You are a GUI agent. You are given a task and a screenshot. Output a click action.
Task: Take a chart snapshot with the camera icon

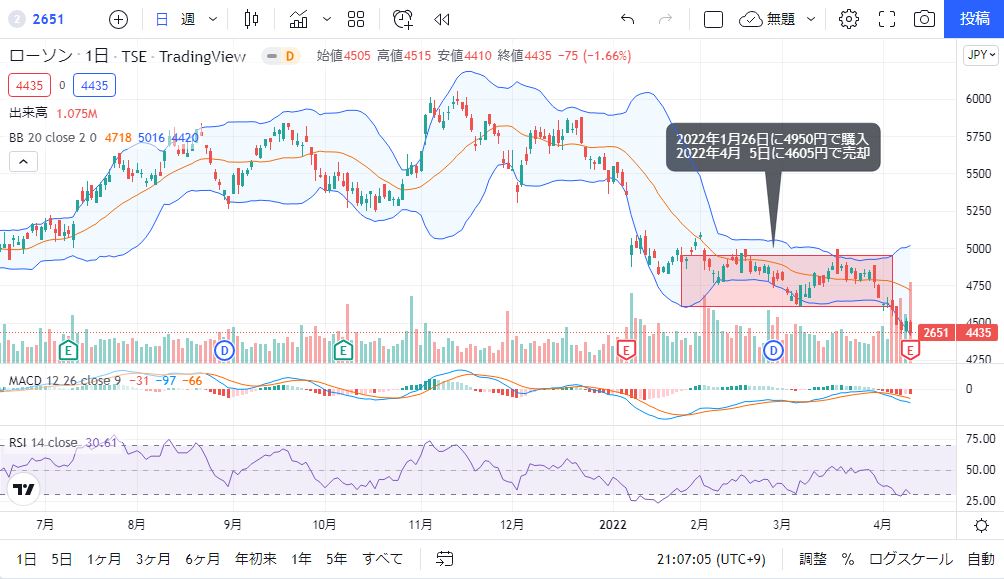click(x=925, y=19)
